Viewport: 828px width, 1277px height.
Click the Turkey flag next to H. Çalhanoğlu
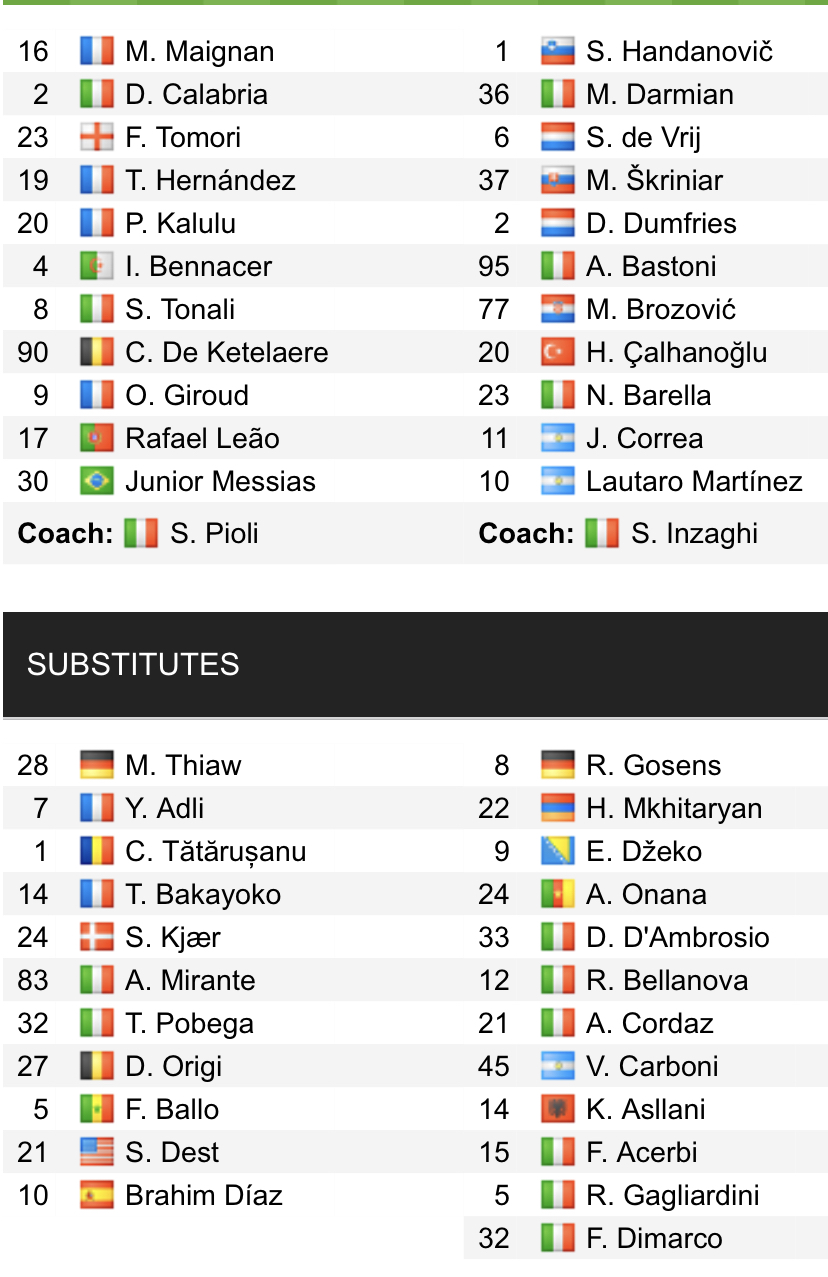(558, 352)
